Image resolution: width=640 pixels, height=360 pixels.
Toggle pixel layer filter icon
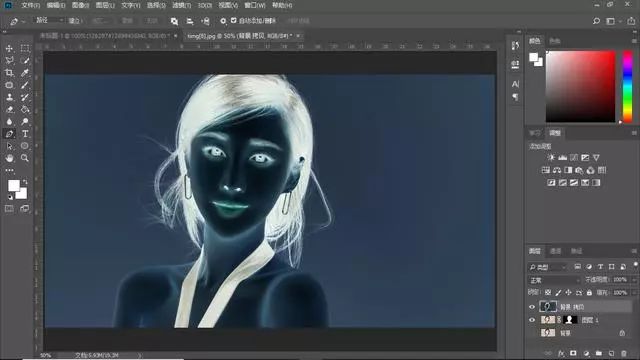578,267
